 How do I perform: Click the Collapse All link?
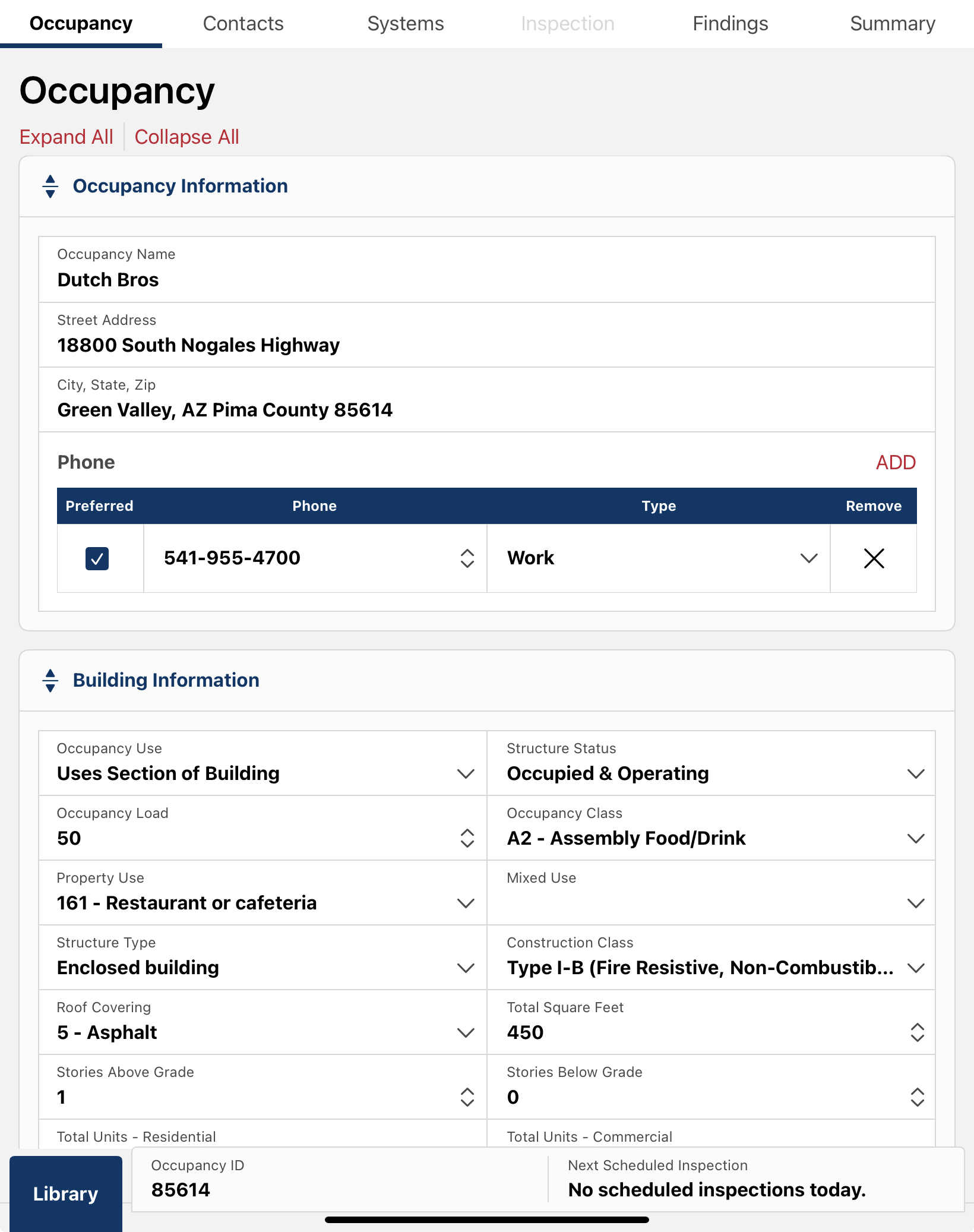pos(187,137)
